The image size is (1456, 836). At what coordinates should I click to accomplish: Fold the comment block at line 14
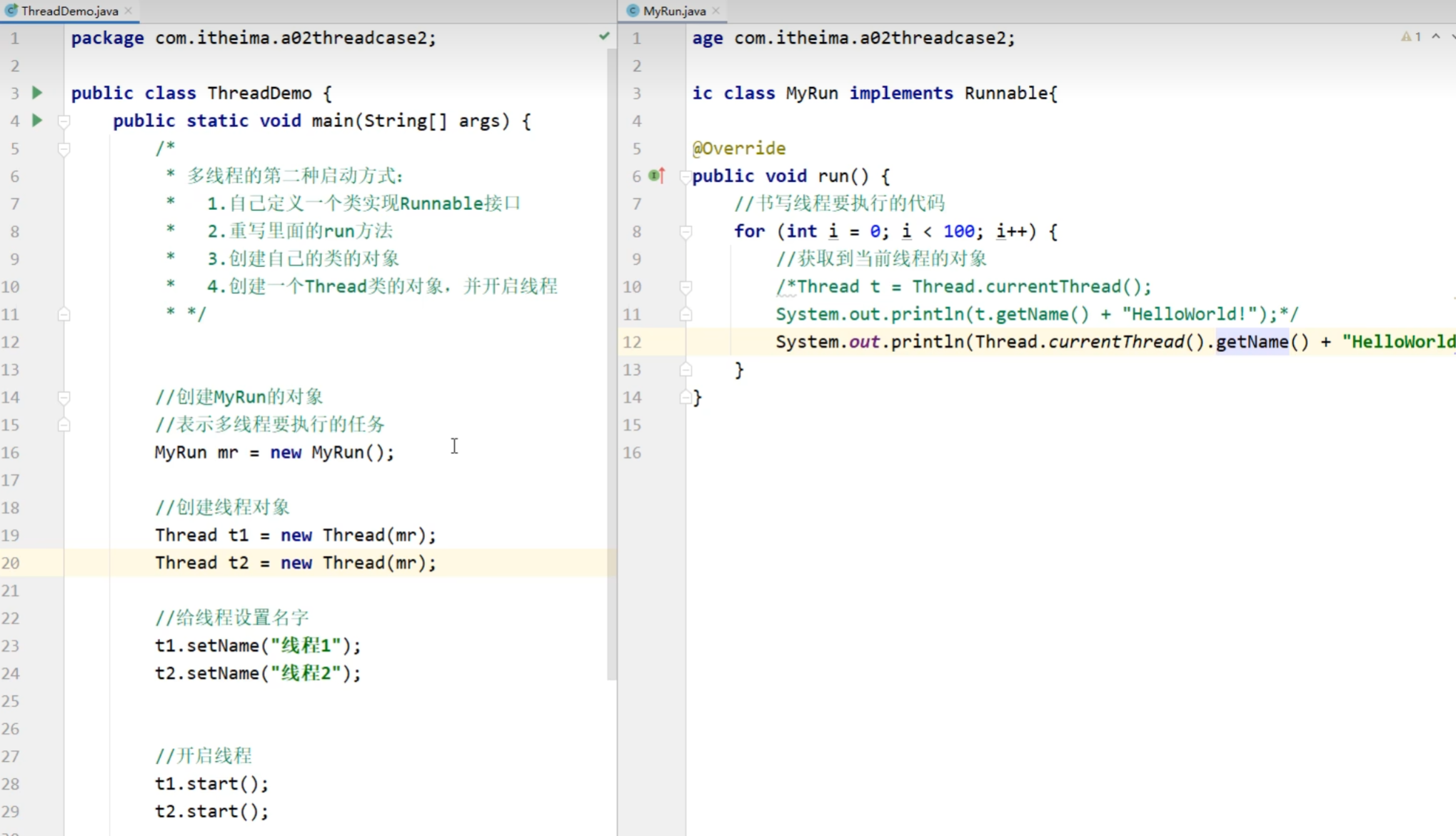pos(64,397)
